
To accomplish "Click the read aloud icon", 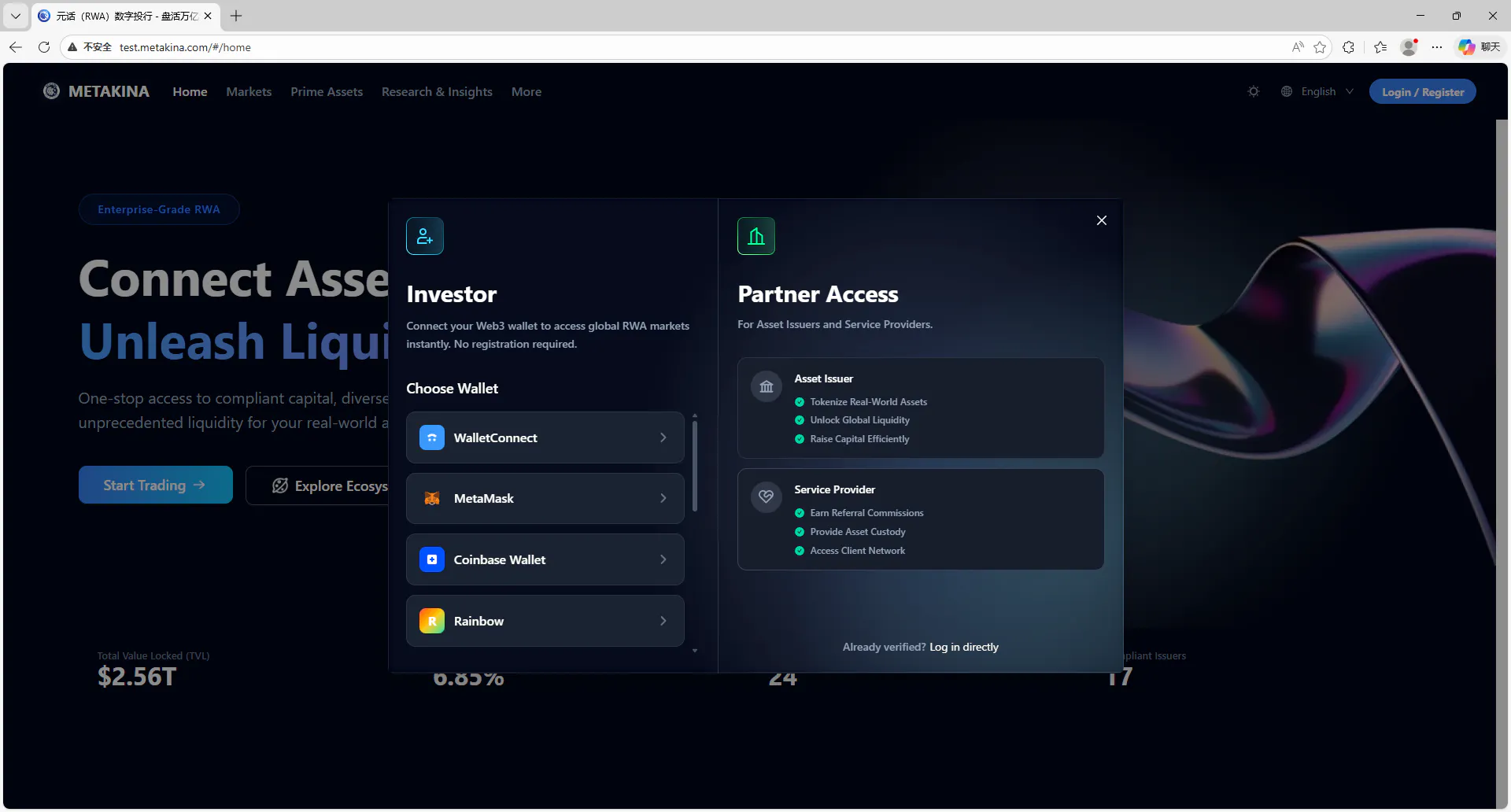I will (1298, 47).
